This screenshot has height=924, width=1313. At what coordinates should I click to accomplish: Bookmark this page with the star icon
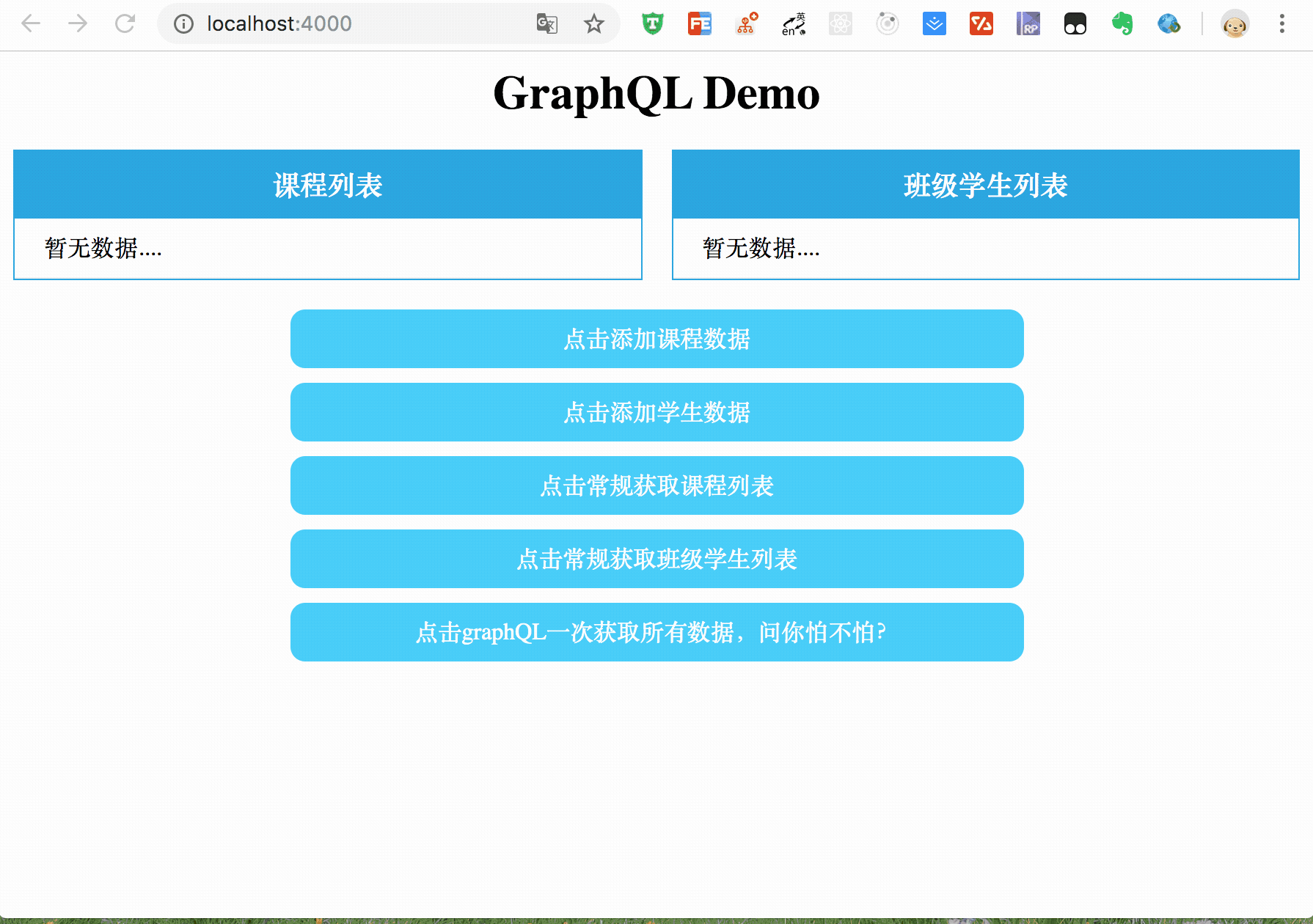pos(594,23)
